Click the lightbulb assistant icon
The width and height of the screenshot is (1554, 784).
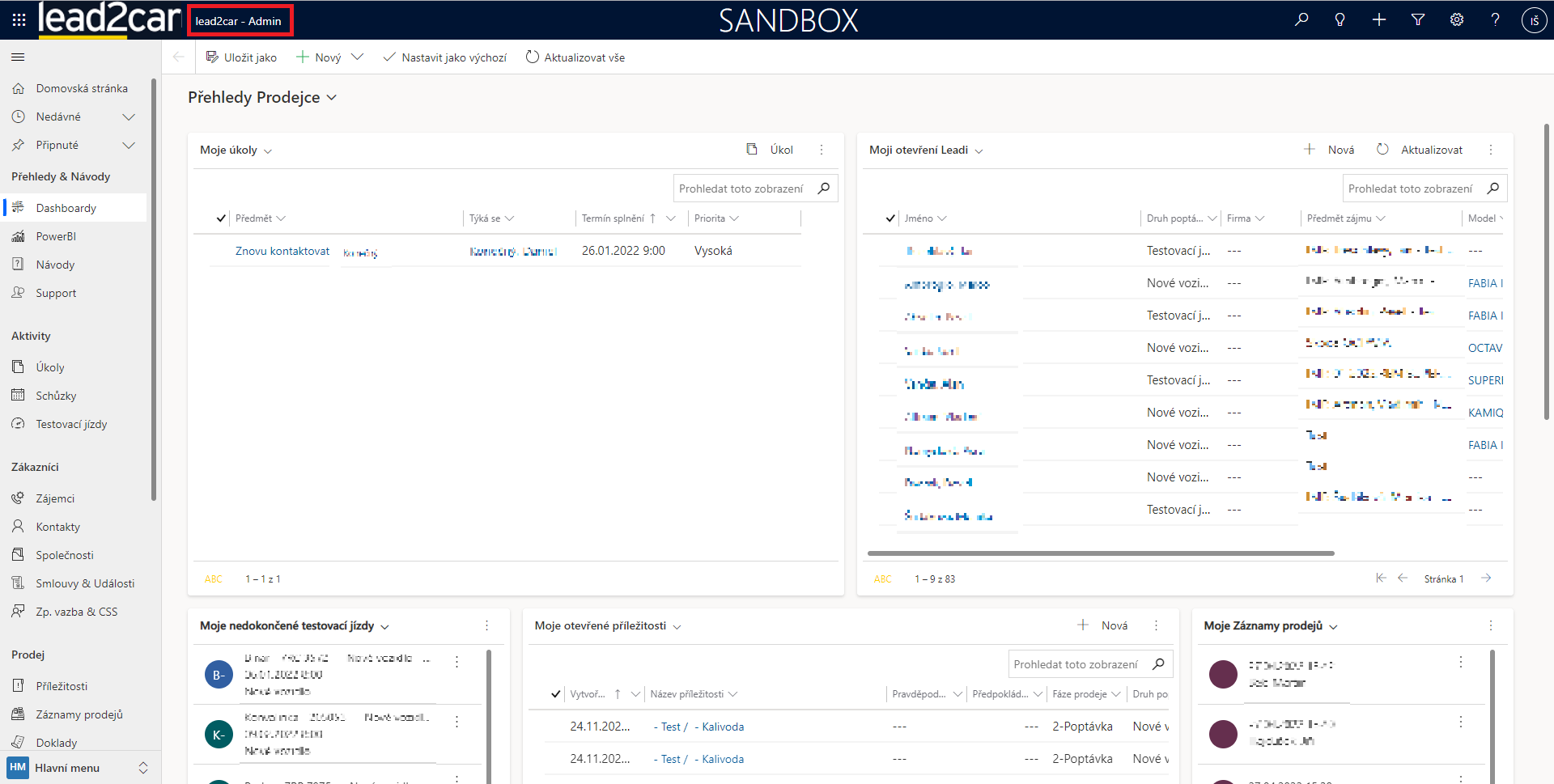1340,19
